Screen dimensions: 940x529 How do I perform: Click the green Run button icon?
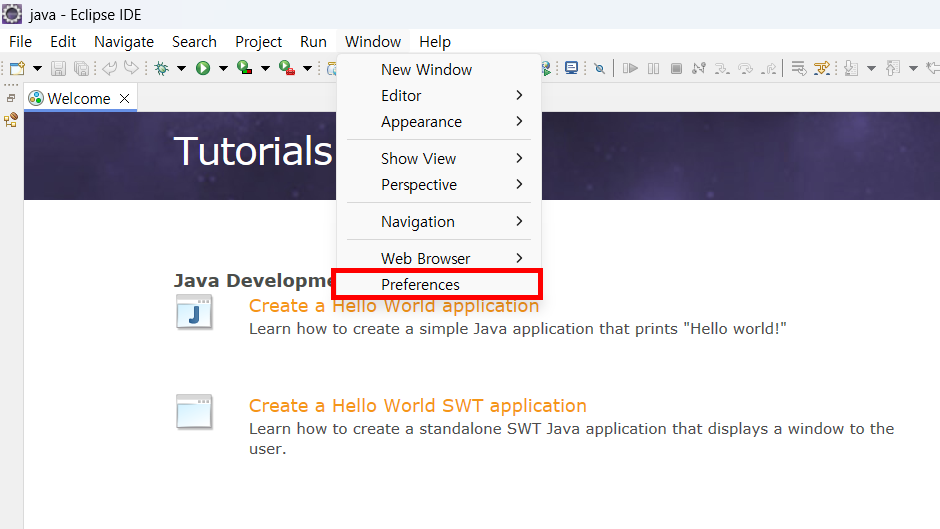tap(203, 68)
